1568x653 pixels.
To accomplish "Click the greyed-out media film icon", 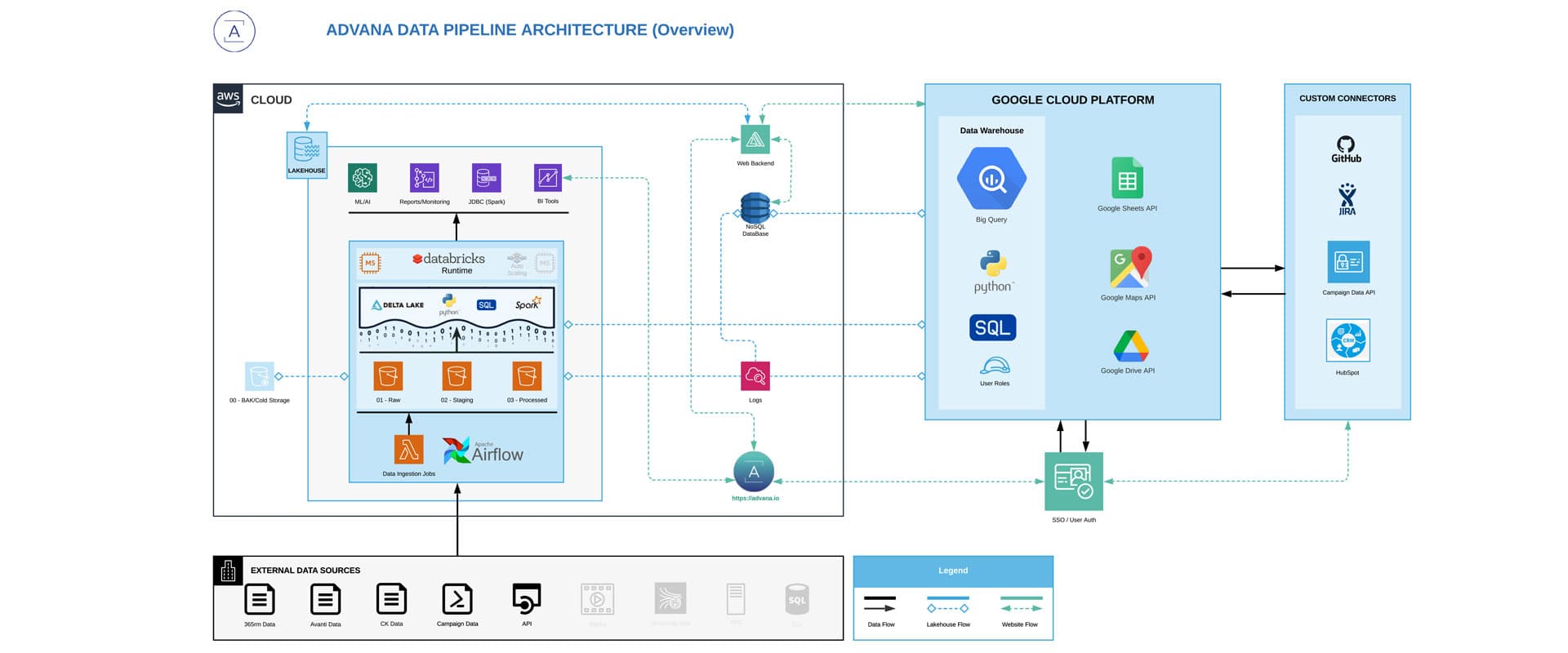I will [x=597, y=599].
